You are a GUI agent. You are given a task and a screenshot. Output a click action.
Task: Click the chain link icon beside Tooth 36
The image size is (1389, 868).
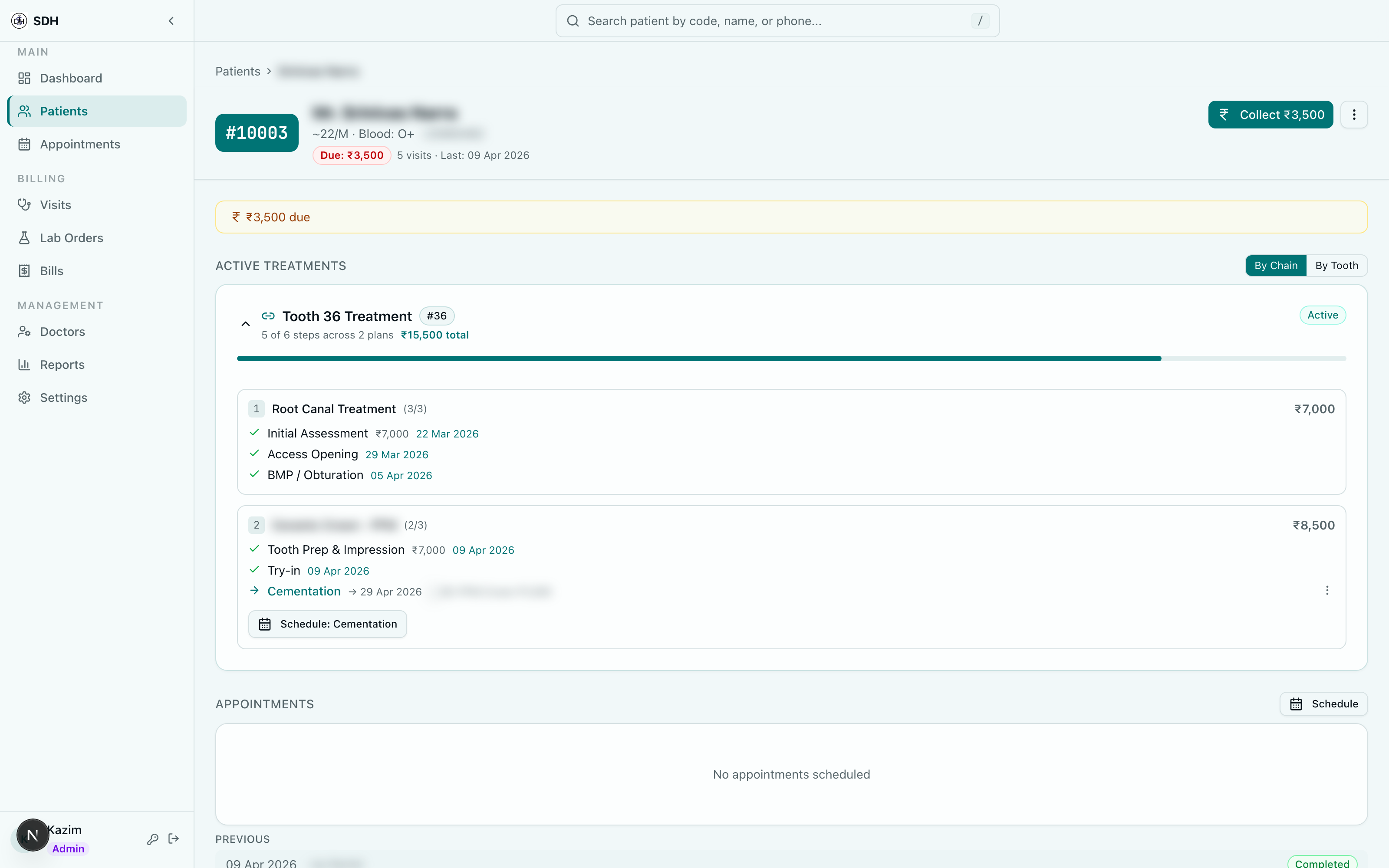(268, 316)
